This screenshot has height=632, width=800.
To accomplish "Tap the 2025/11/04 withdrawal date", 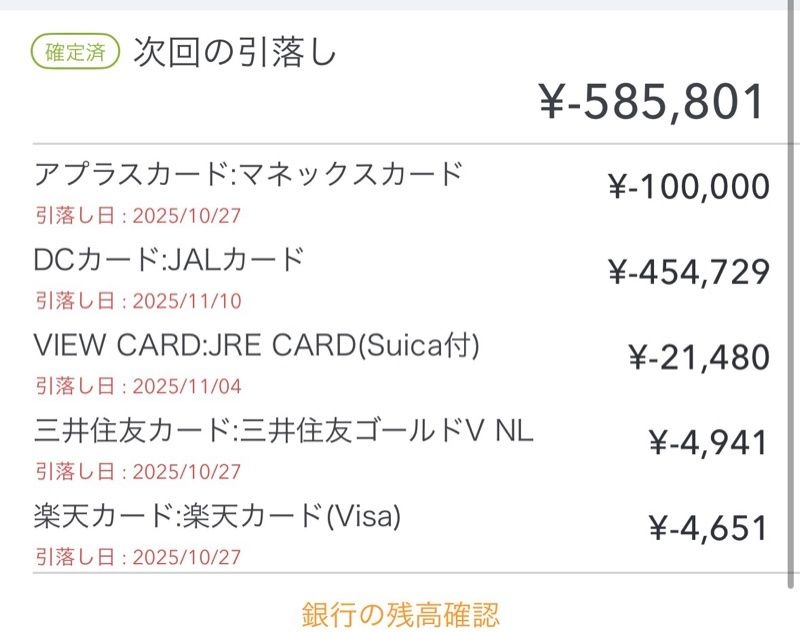I will [139, 386].
